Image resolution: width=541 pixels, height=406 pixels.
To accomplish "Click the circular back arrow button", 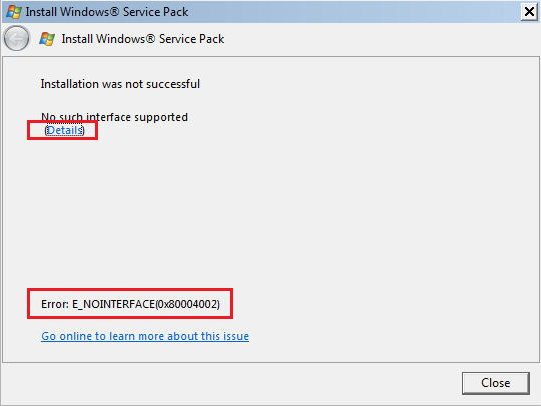I will [x=16, y=38].
